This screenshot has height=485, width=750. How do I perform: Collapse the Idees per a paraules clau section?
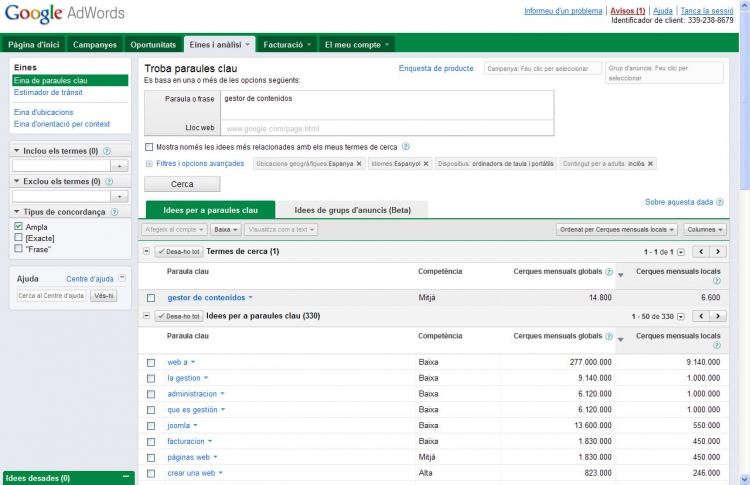[x=147, y=316]
